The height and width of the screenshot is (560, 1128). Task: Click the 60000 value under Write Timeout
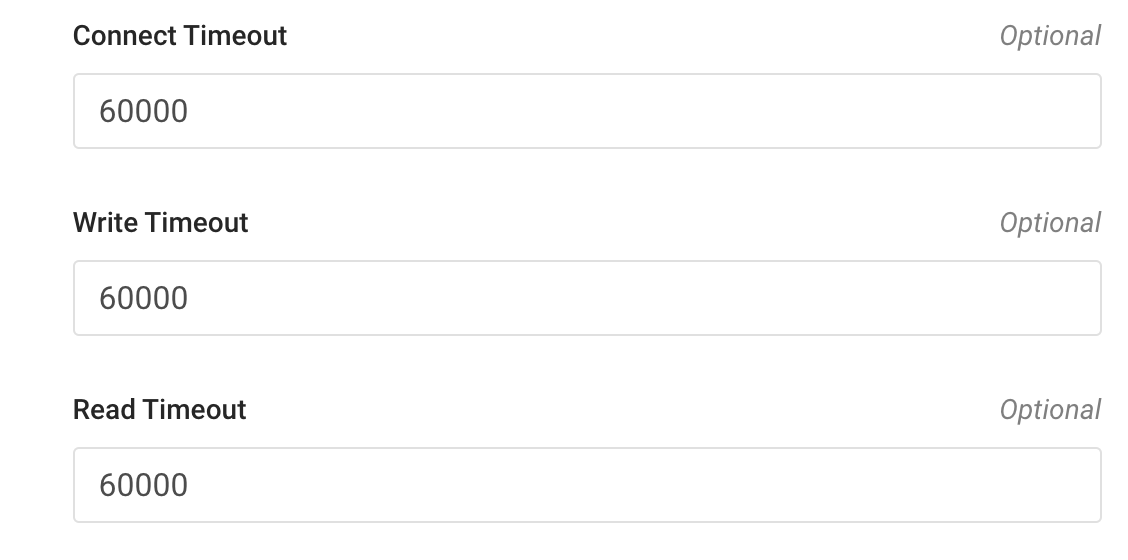tap(144, 298)
